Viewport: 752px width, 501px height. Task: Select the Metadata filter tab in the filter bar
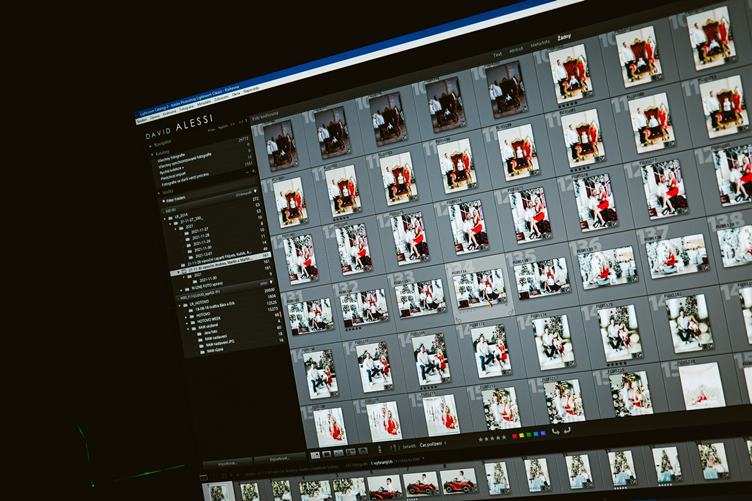point(540,44)
